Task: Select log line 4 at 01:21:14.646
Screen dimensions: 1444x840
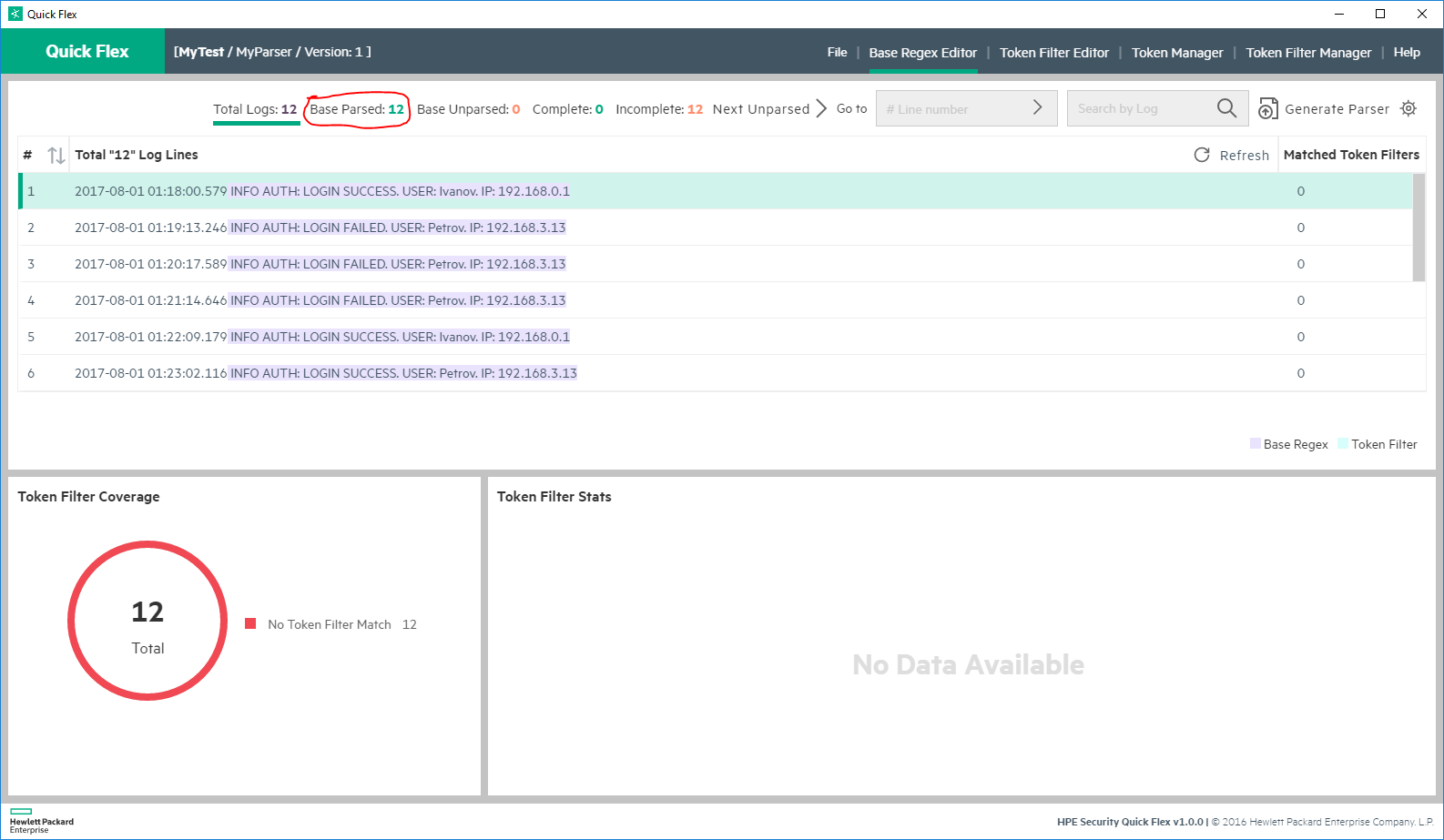Action: [716, 300]
